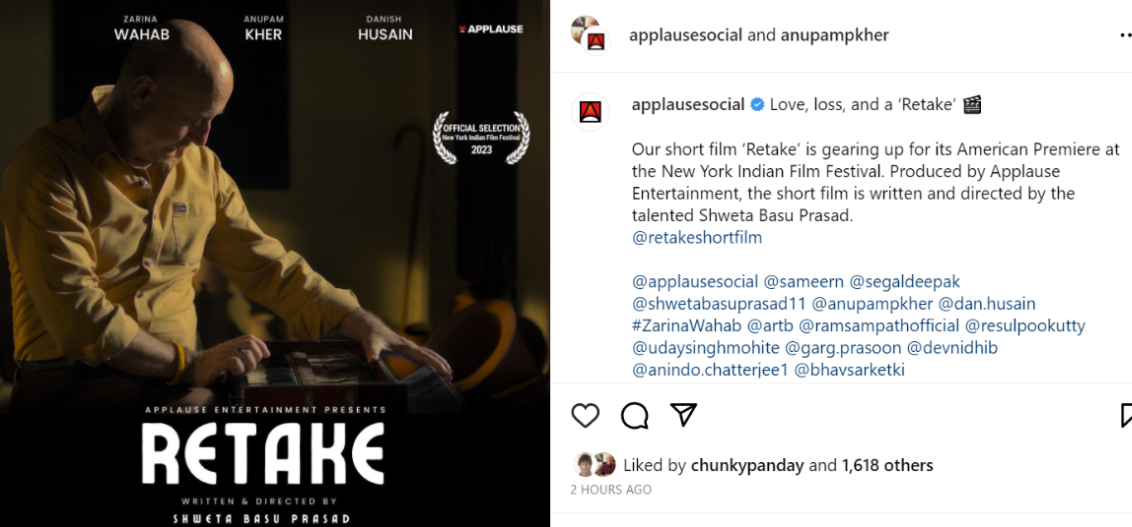Save post with bookmark icon
Image resolution: width=1132 pixels, height=527 pixels.
(1126, 416)
